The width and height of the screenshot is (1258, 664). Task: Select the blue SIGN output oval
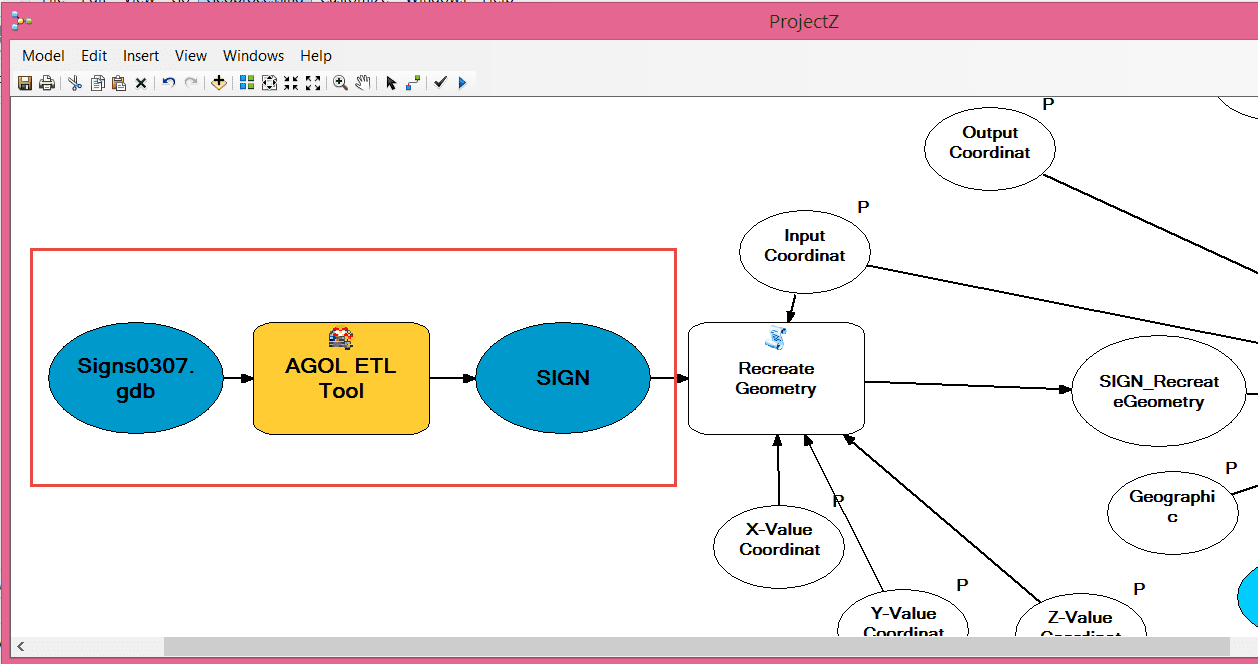click(563, 378)
